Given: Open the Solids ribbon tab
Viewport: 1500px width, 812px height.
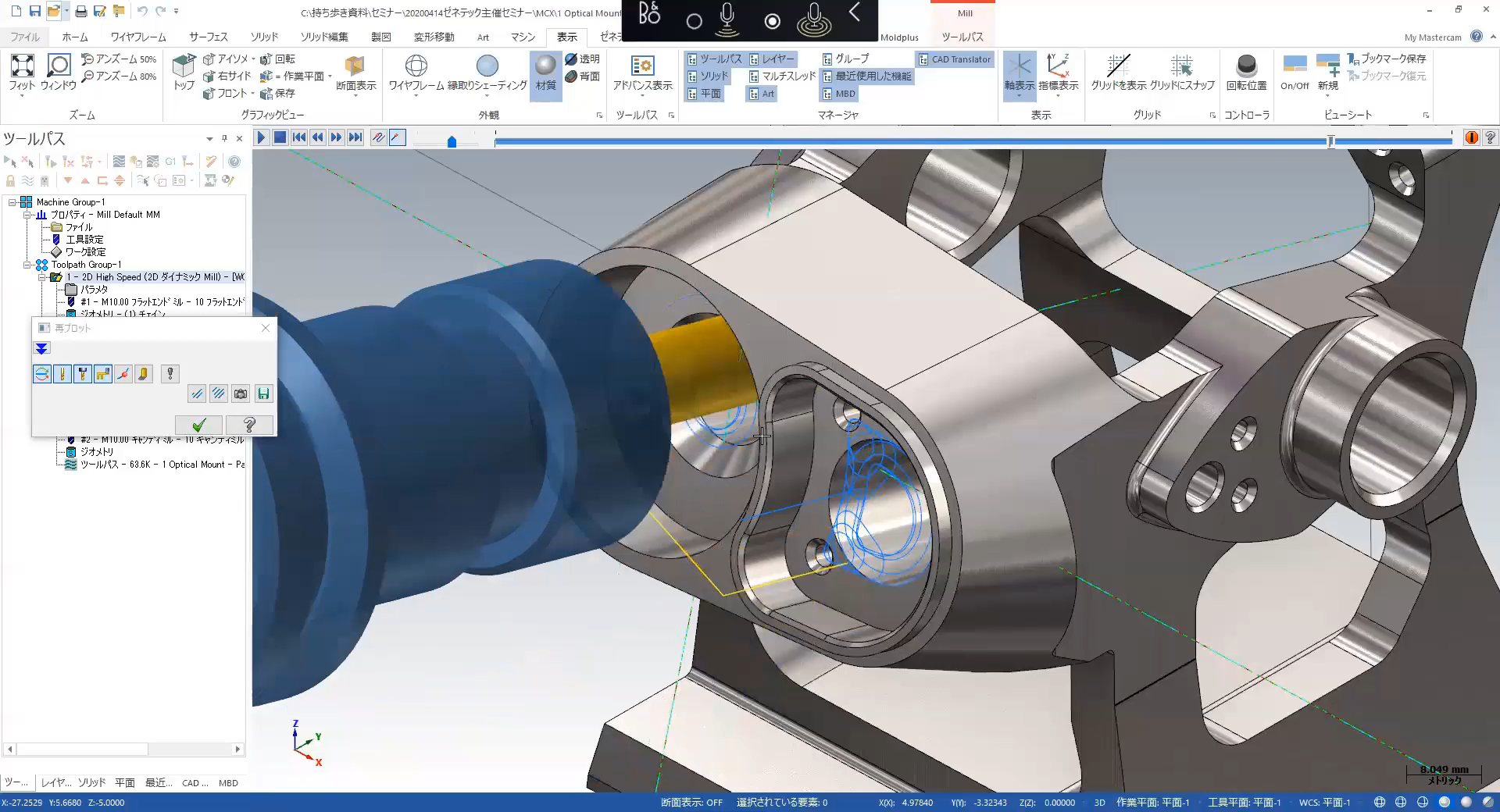Looking at the screenshot, I should point(264,37).
